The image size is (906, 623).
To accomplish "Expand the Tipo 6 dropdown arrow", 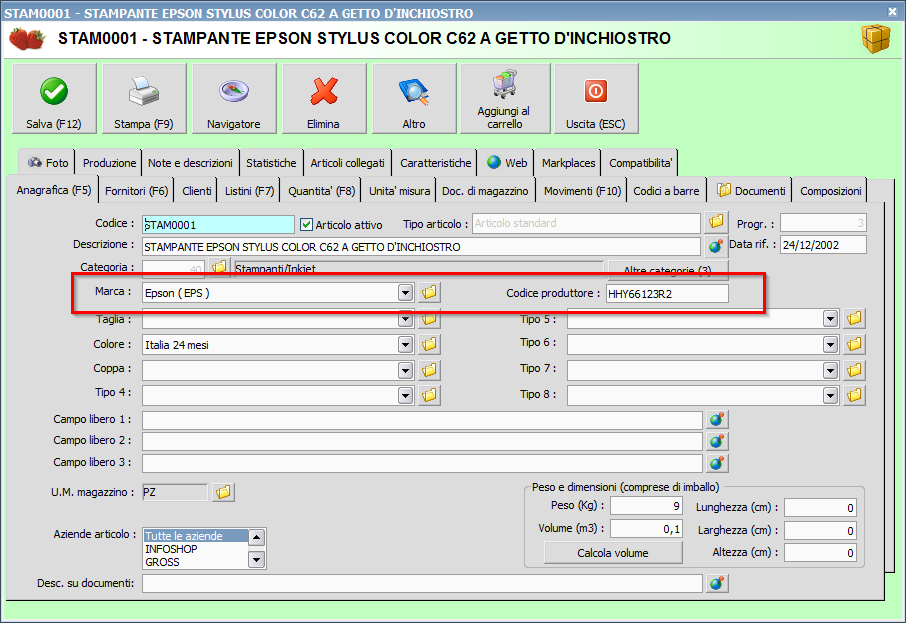I will [830, 345].
